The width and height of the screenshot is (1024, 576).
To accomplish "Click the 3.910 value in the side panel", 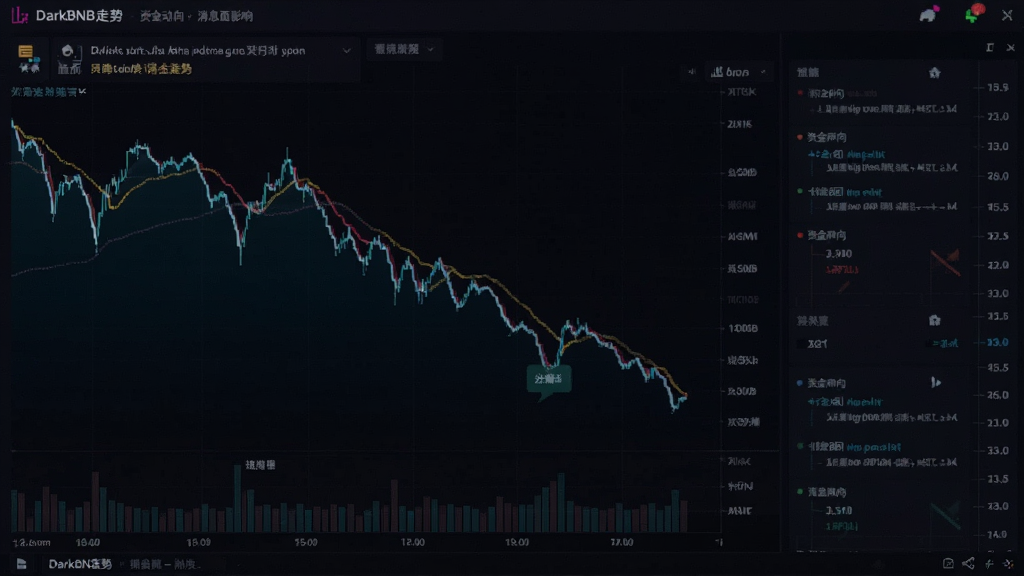I will click(x=839, y=253).
